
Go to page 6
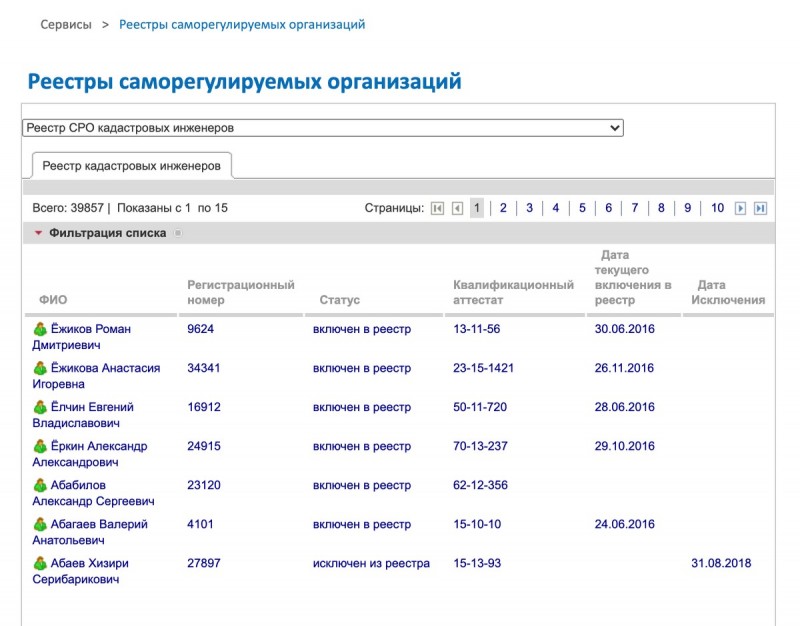(x=609, y=208)
